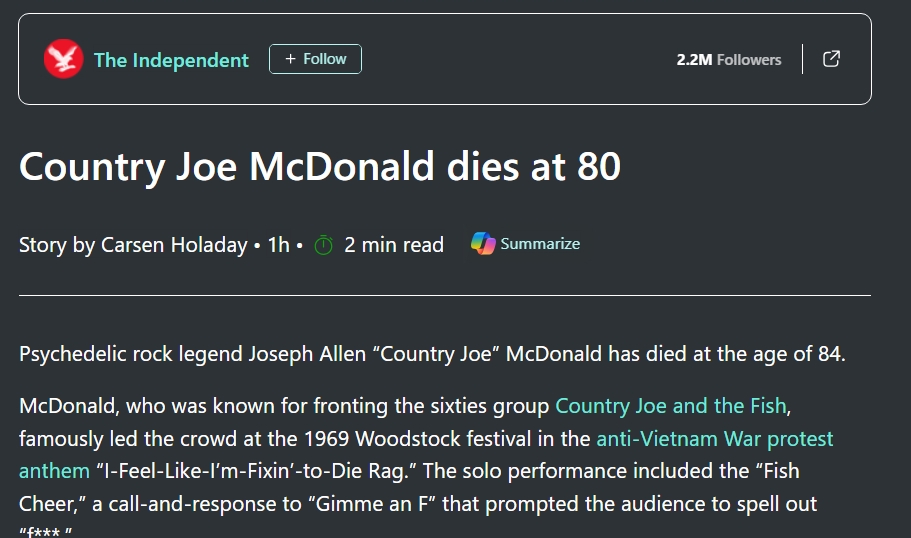Click the green clock reading-time icon
911x538 pixels.
(x=323, y=245)
